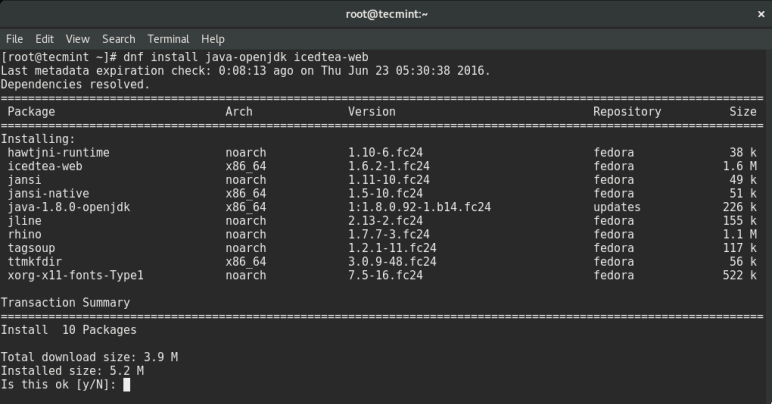Click the icedtea-web package row name

click(x=45, y=166)
